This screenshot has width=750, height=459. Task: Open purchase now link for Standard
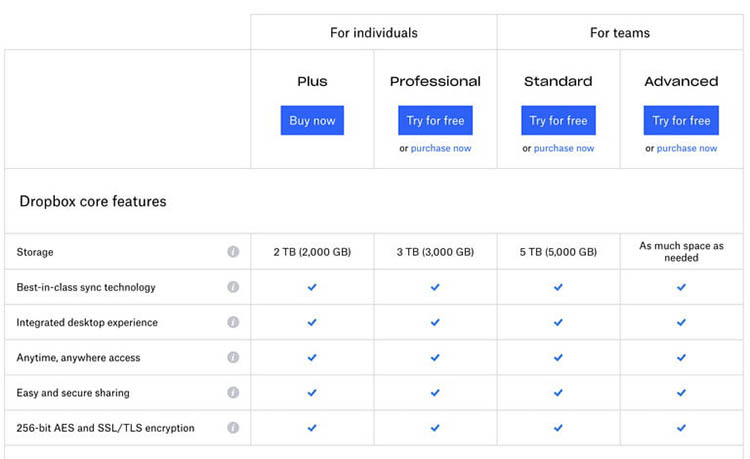click(564, 148)
